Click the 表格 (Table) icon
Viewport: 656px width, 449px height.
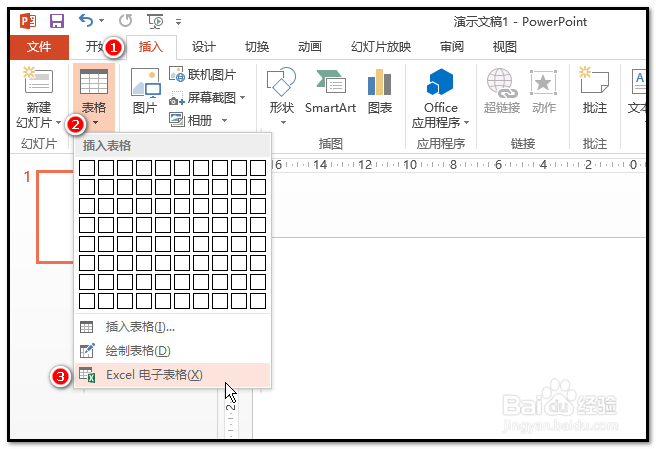[x=94, y=82]
